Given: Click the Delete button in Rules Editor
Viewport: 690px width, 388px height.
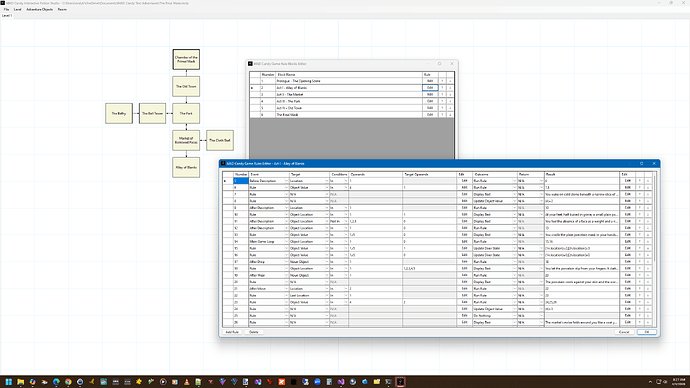Looking at the screenshot, I should 254,332.
